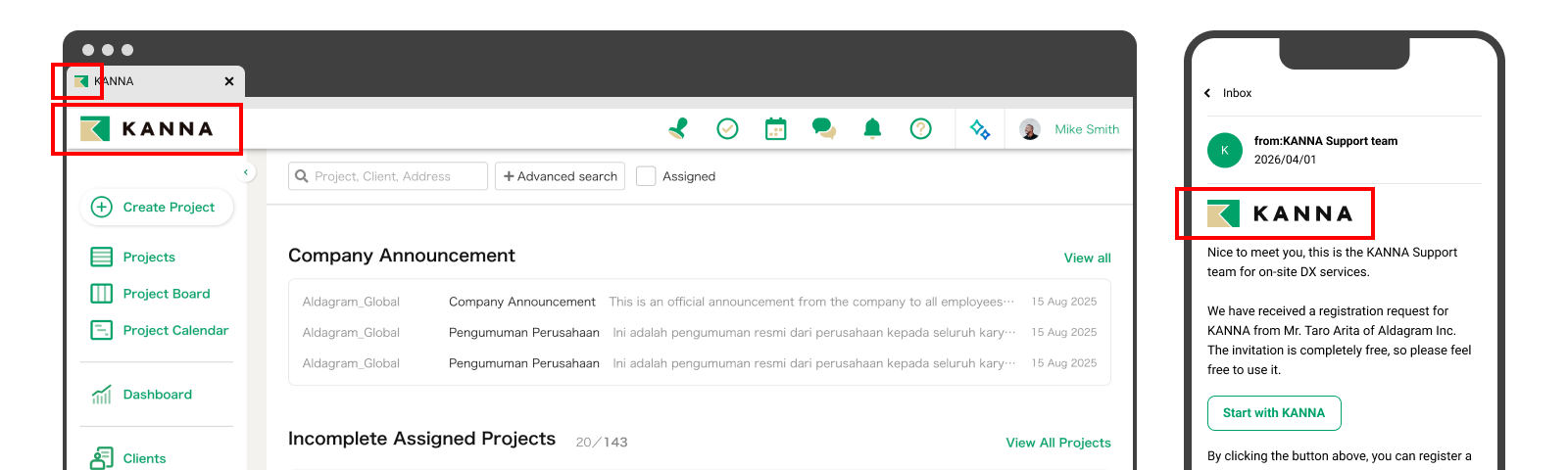Click the KANNA logo in the header
Screen dimensions: 1568x470
(x=147, y=128)
